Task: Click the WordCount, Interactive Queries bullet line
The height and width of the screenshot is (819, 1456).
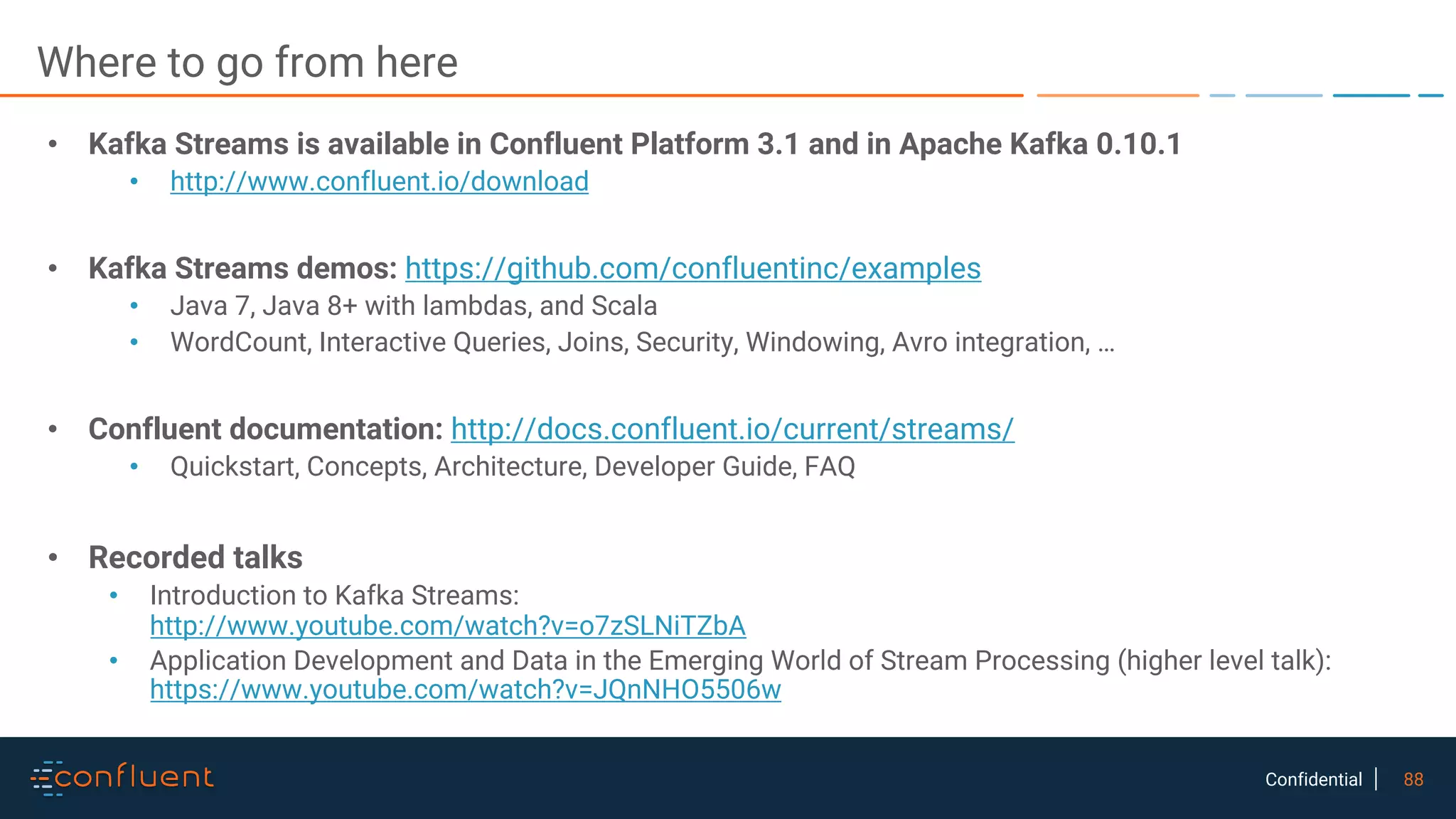Action: click(642, 343)
